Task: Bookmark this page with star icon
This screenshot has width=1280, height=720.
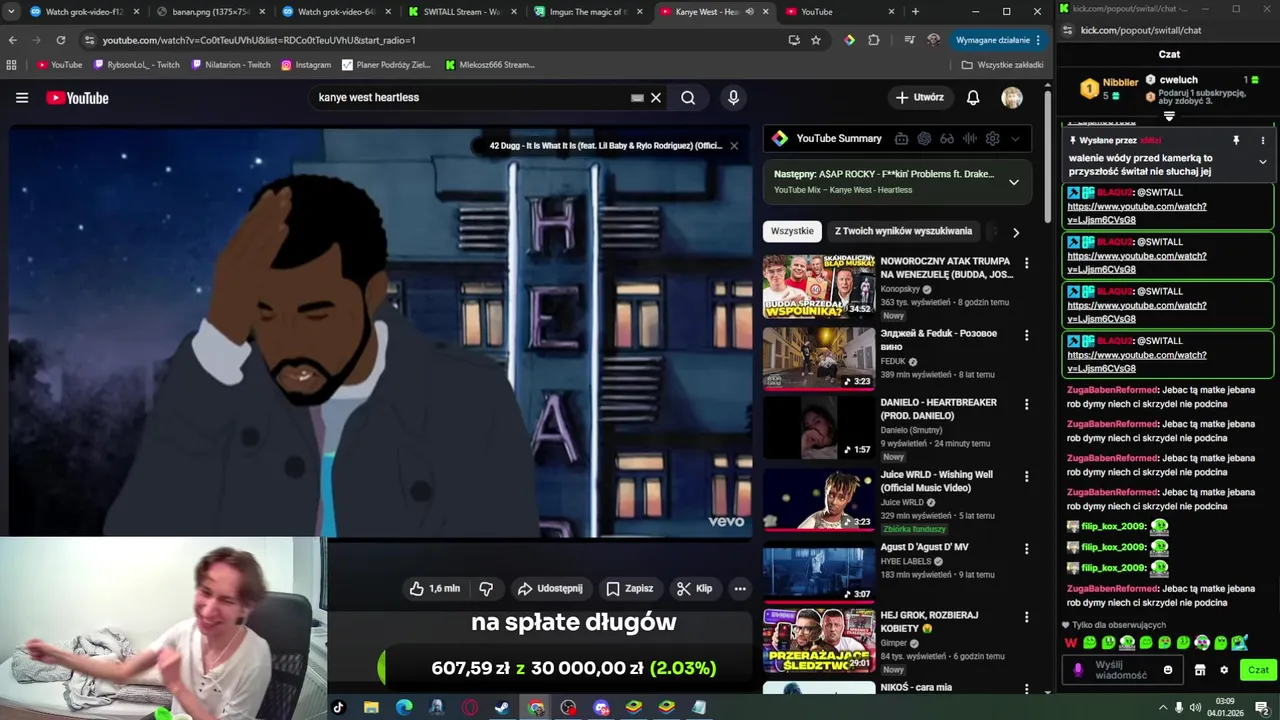Action: tap(816, 40)
